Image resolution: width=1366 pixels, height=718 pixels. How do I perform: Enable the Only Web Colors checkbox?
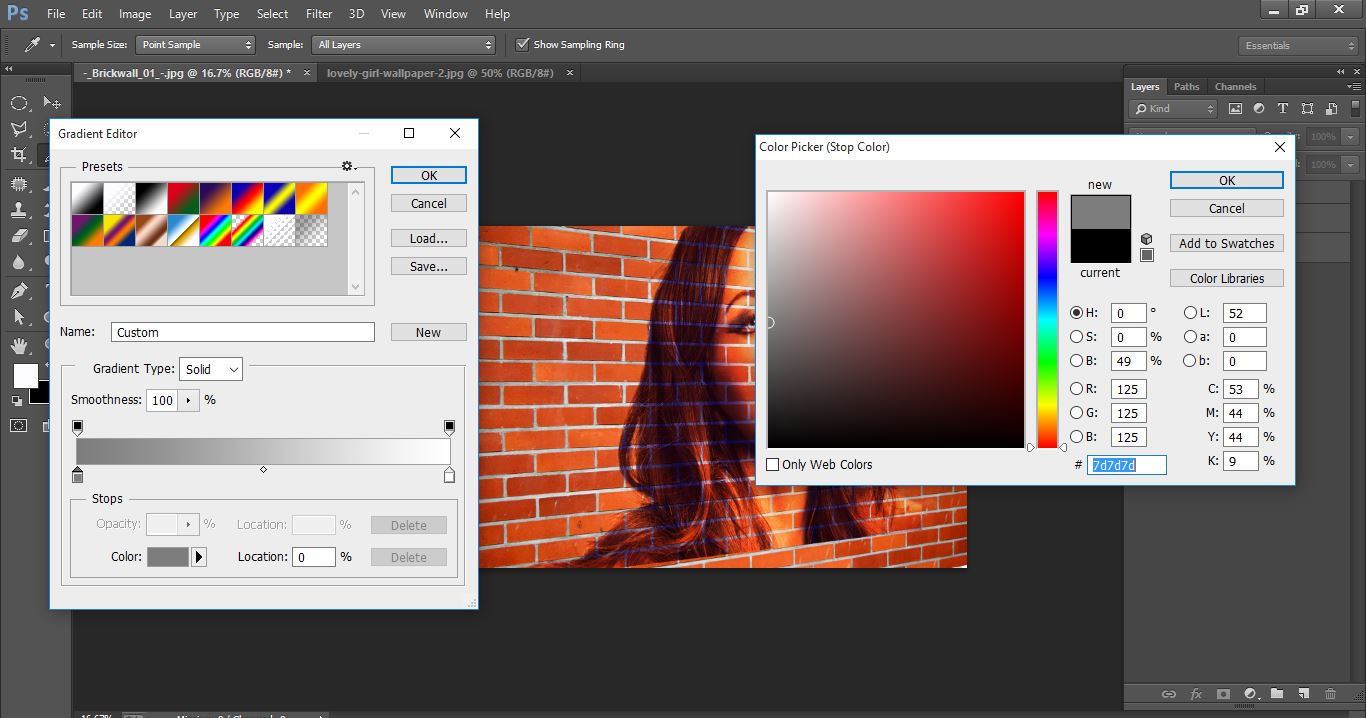(772, 465)
